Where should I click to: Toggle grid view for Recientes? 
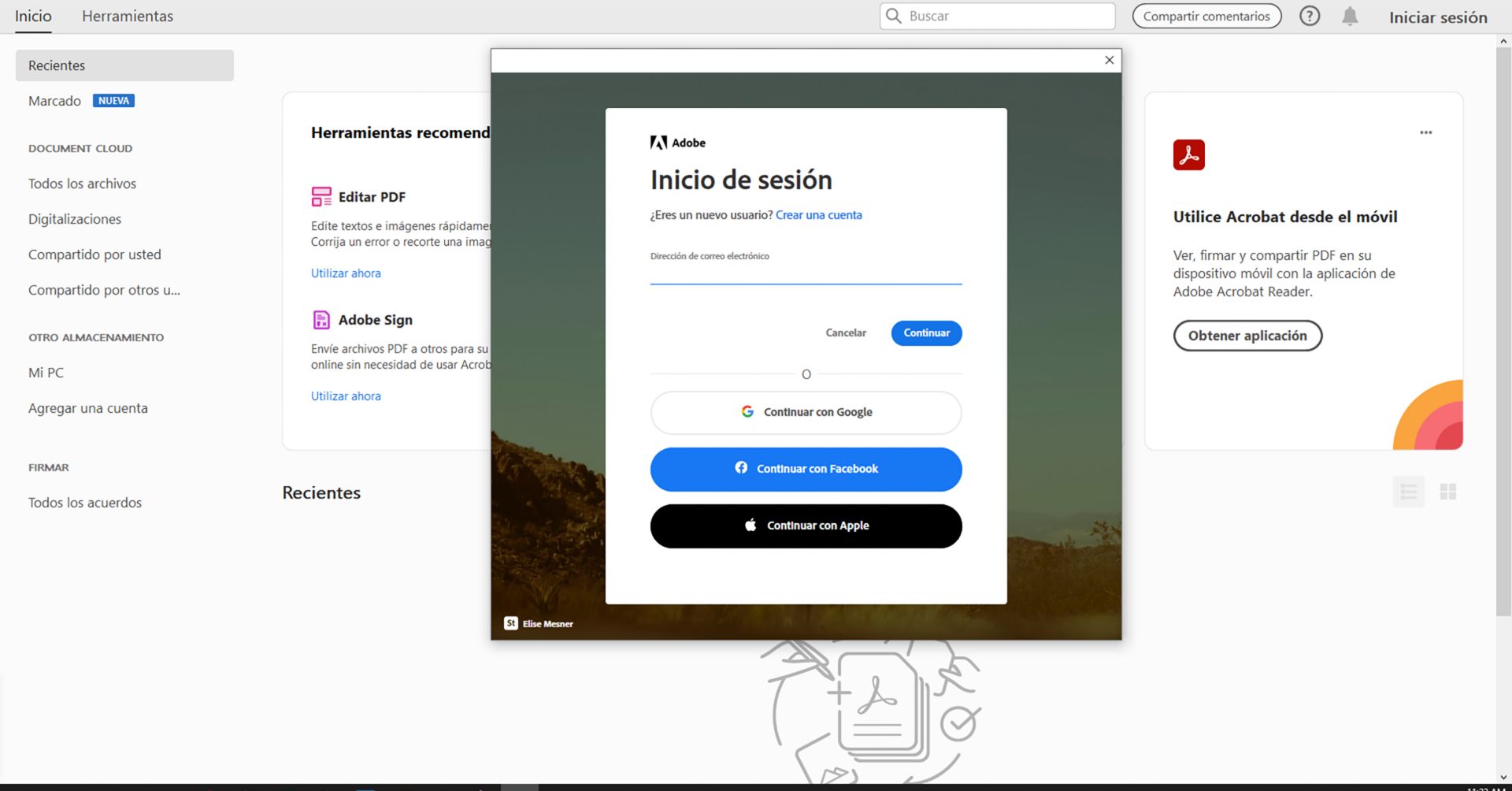click(x=1449, y=491)
